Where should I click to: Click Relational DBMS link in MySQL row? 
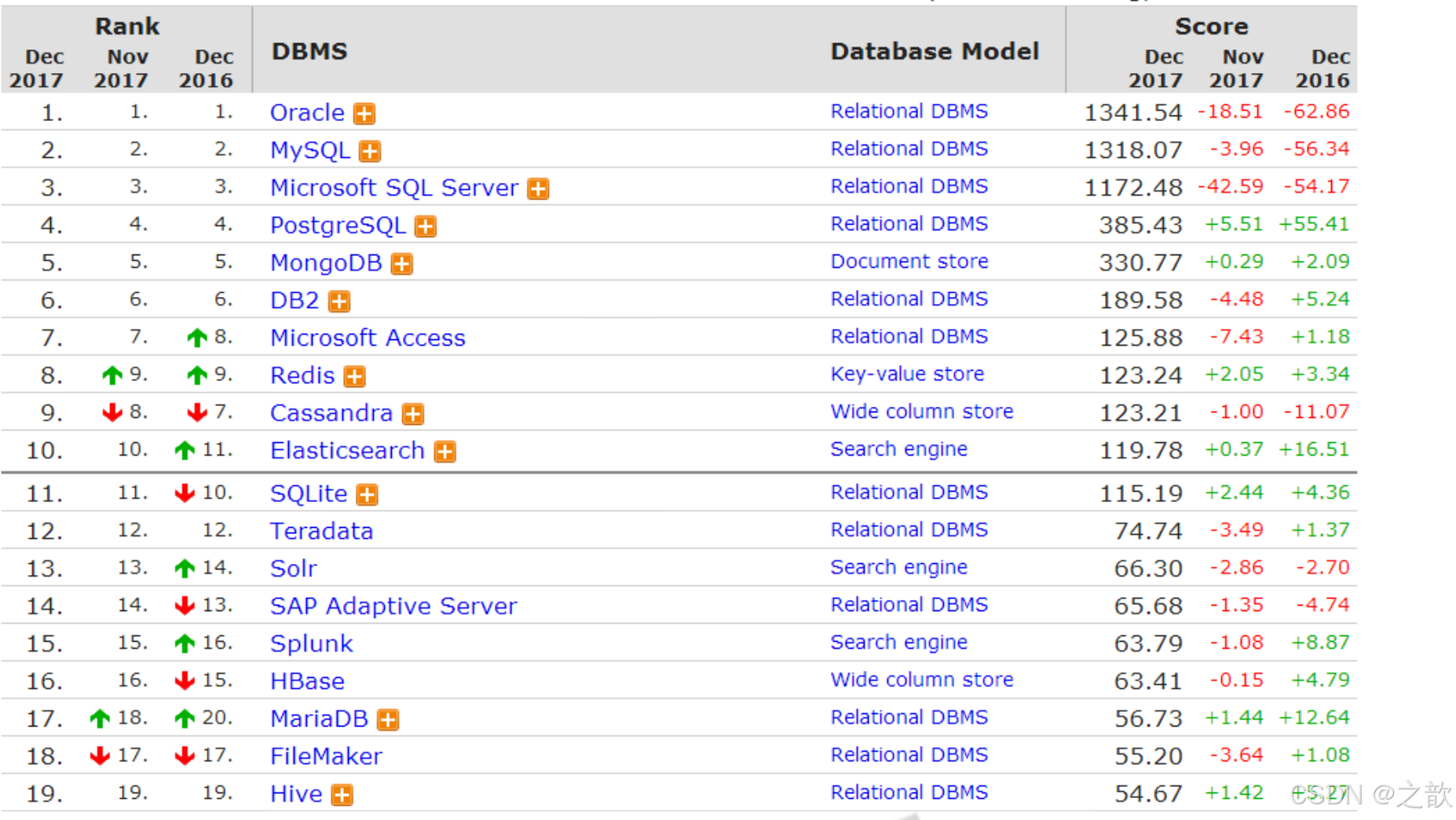coord(909,149)
